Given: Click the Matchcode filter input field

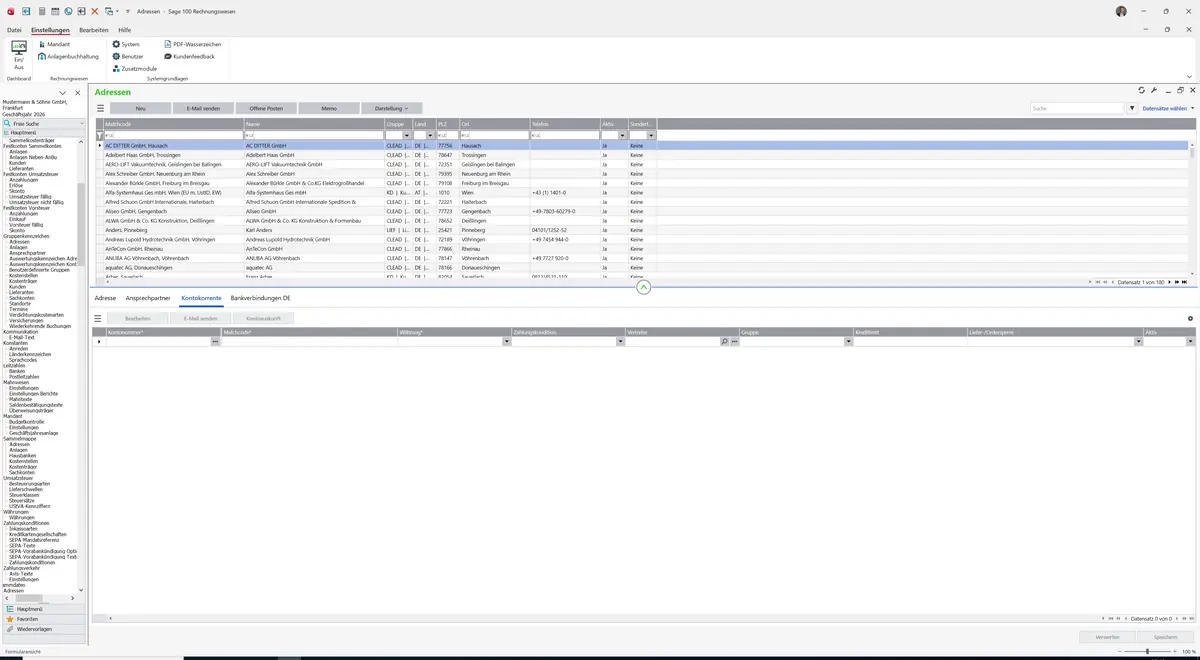Looking at the screenshot, I should [x=173, y=135].
